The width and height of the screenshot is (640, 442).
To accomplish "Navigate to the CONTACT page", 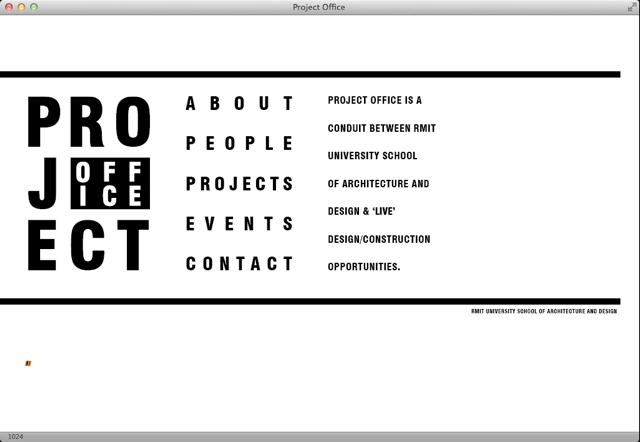I will [240, 264].
